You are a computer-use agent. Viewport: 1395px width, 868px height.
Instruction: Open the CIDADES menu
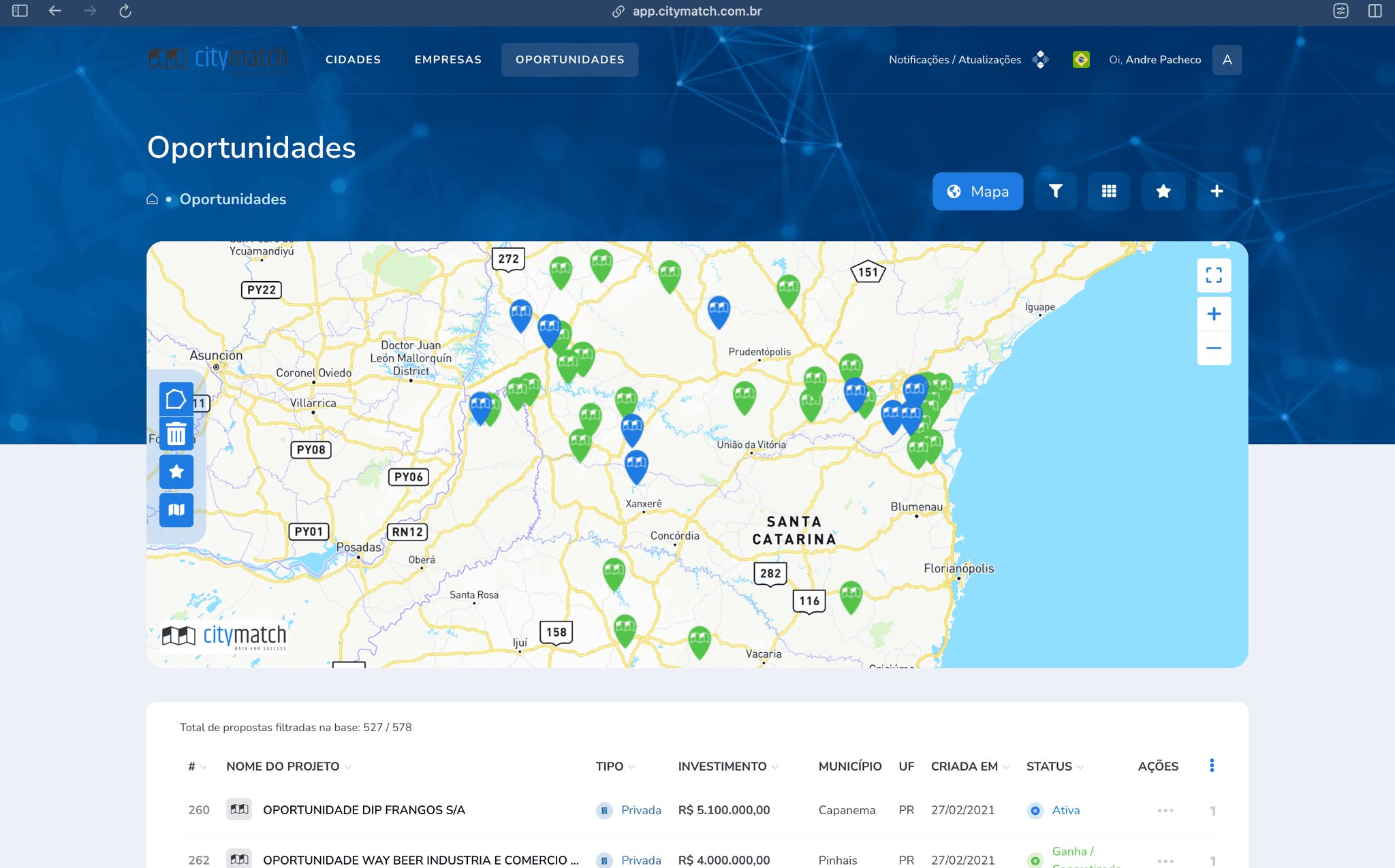tap(353, 60)
